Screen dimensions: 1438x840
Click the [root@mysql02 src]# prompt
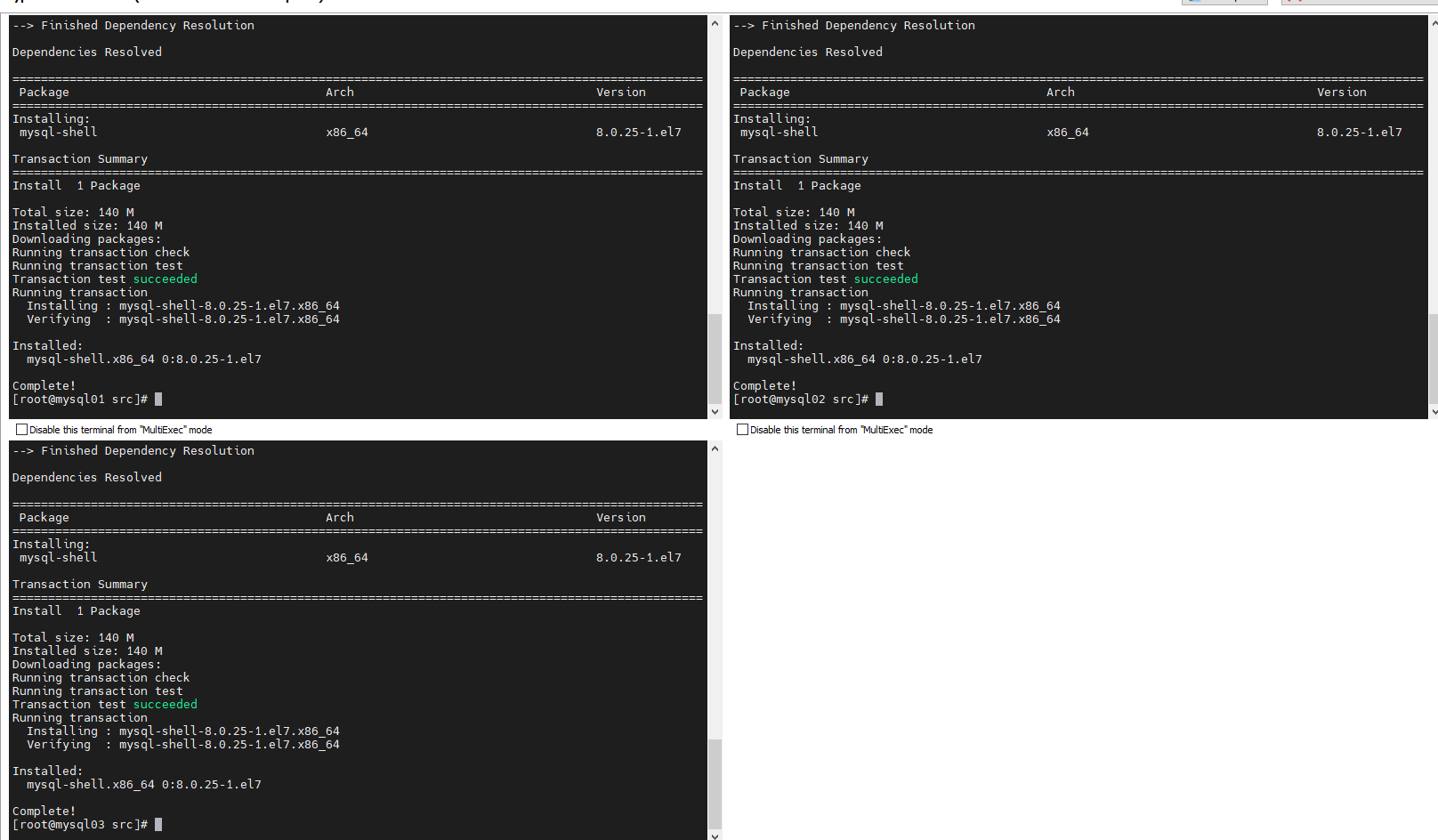point(801,400)
